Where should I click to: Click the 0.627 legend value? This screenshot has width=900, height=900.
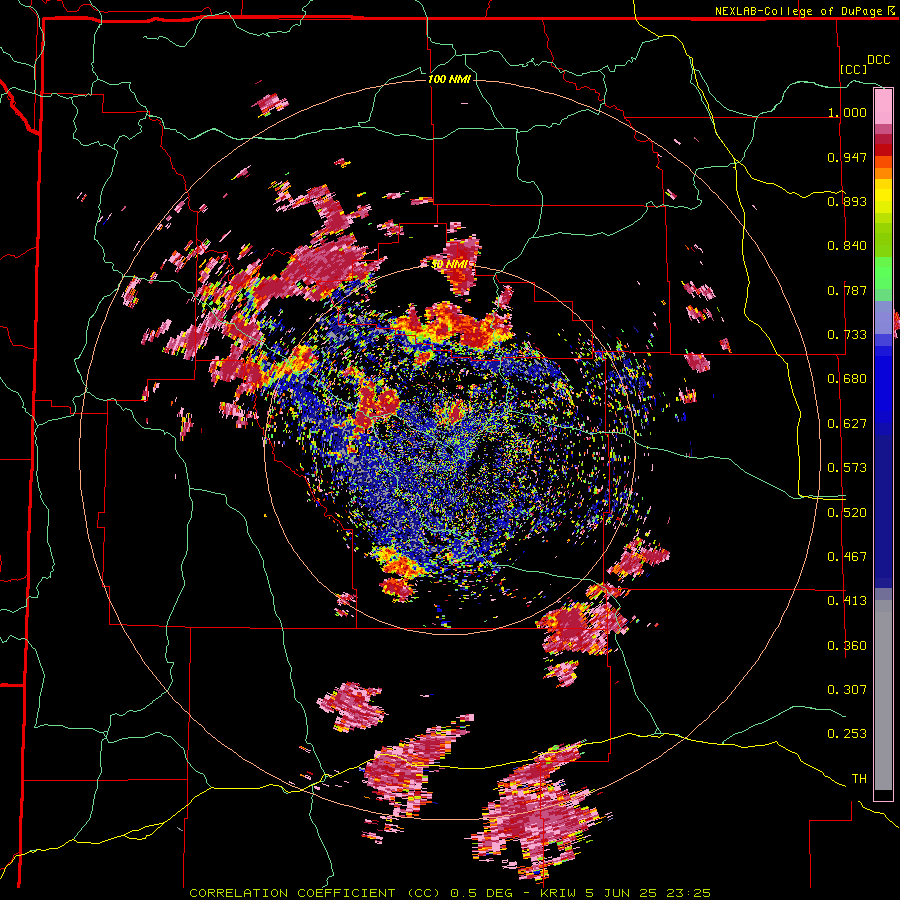[x=847, y=424]
